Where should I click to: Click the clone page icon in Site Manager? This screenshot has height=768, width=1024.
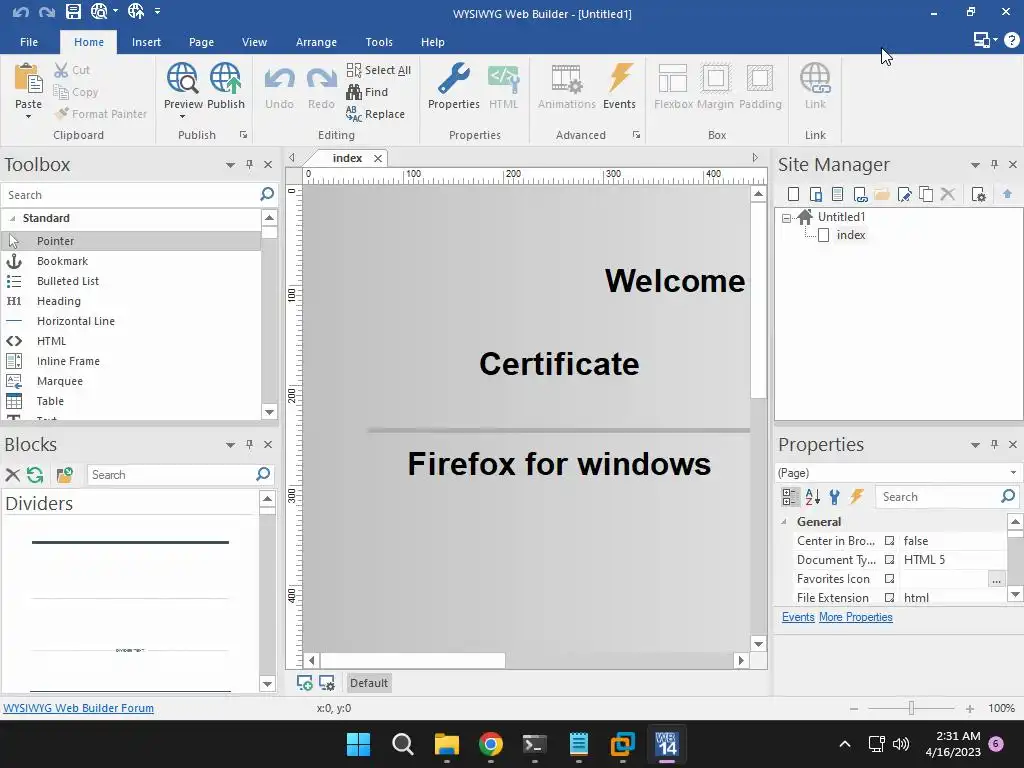926,194
